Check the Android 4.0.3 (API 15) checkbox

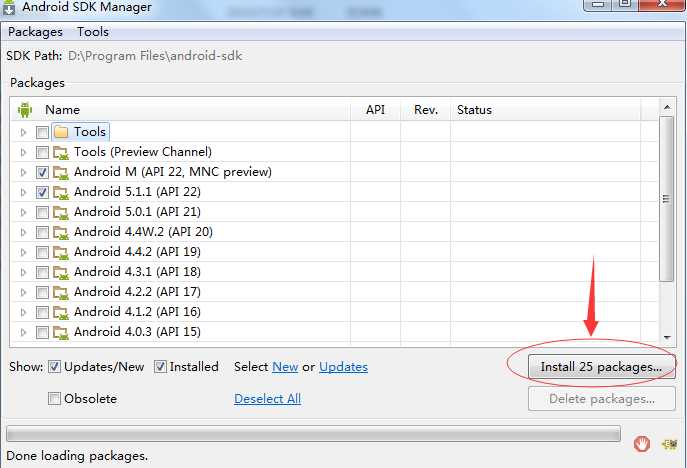tap(42, 332)
